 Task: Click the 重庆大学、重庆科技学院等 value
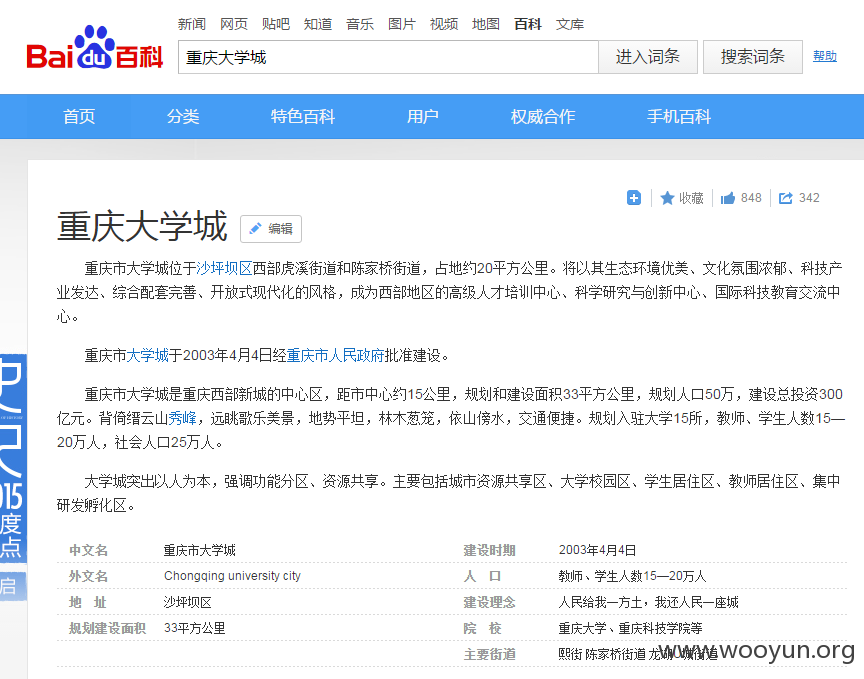[630, 628]
